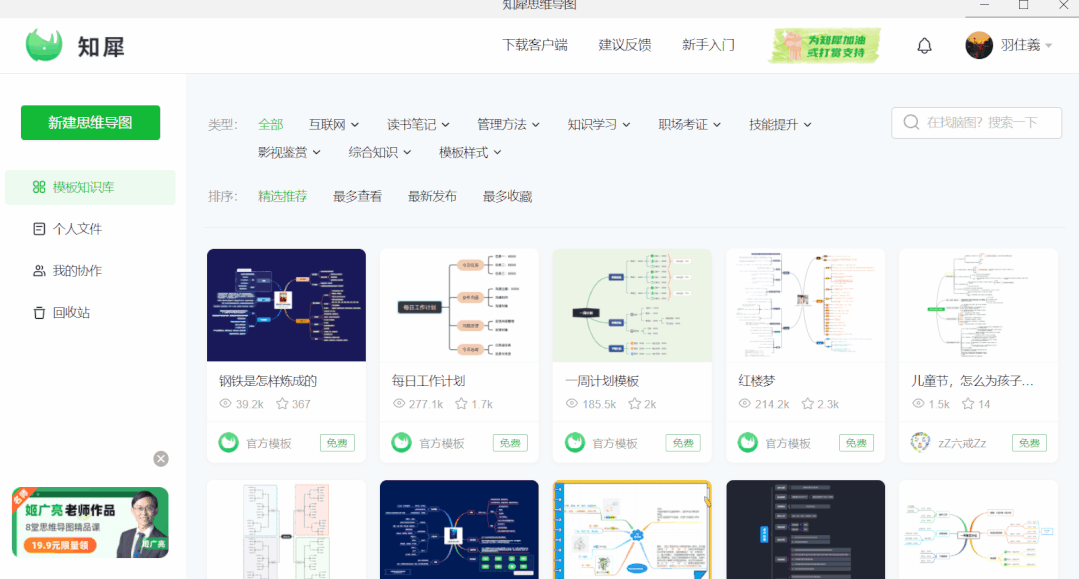Select the 全部 type filter
The image size is (1079, 579).
point(270,125)
